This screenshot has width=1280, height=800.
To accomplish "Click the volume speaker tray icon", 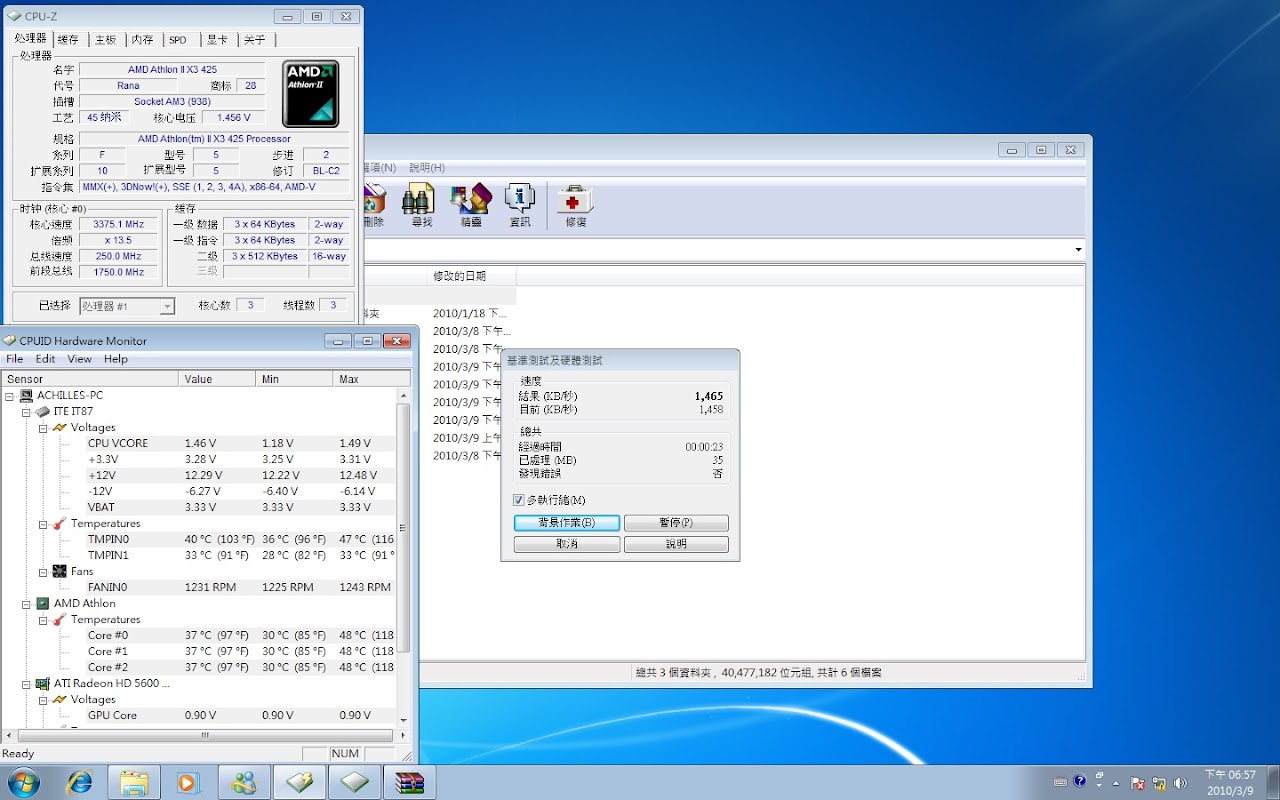I will coord(1180,783).
